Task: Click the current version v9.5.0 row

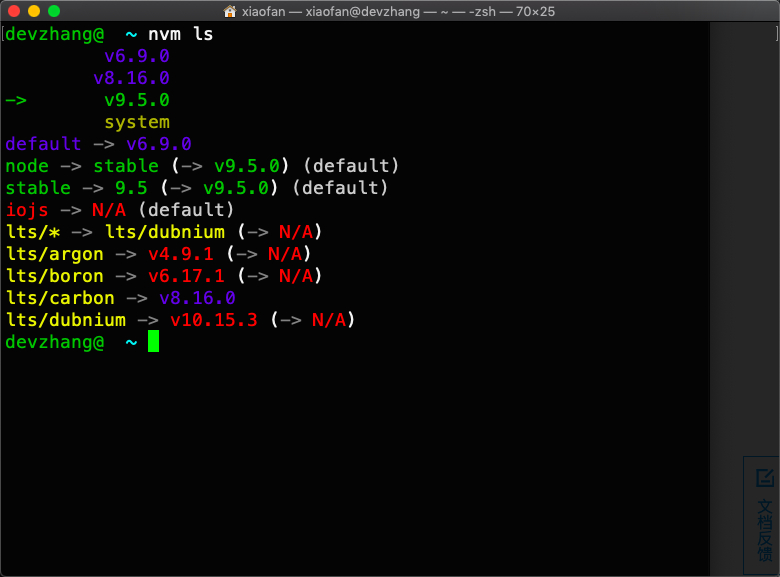Action: tap(137, 100)
